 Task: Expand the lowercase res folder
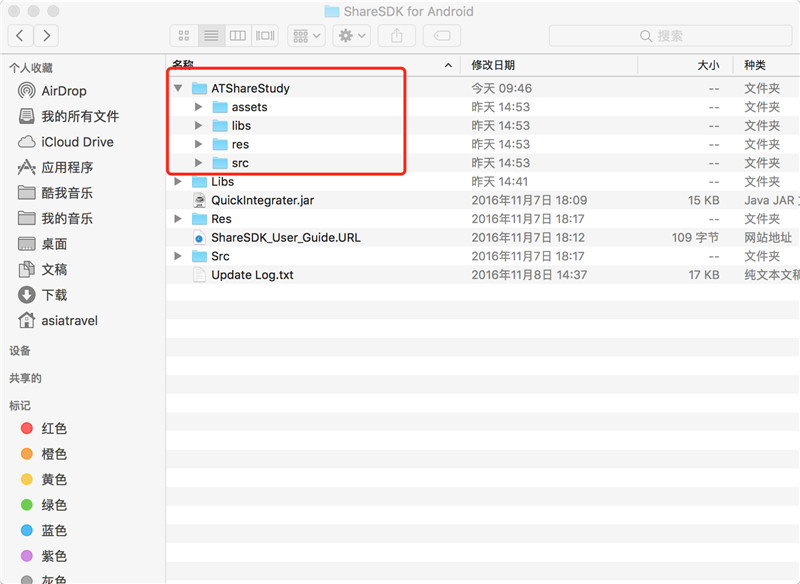click(x=198, y=144)
